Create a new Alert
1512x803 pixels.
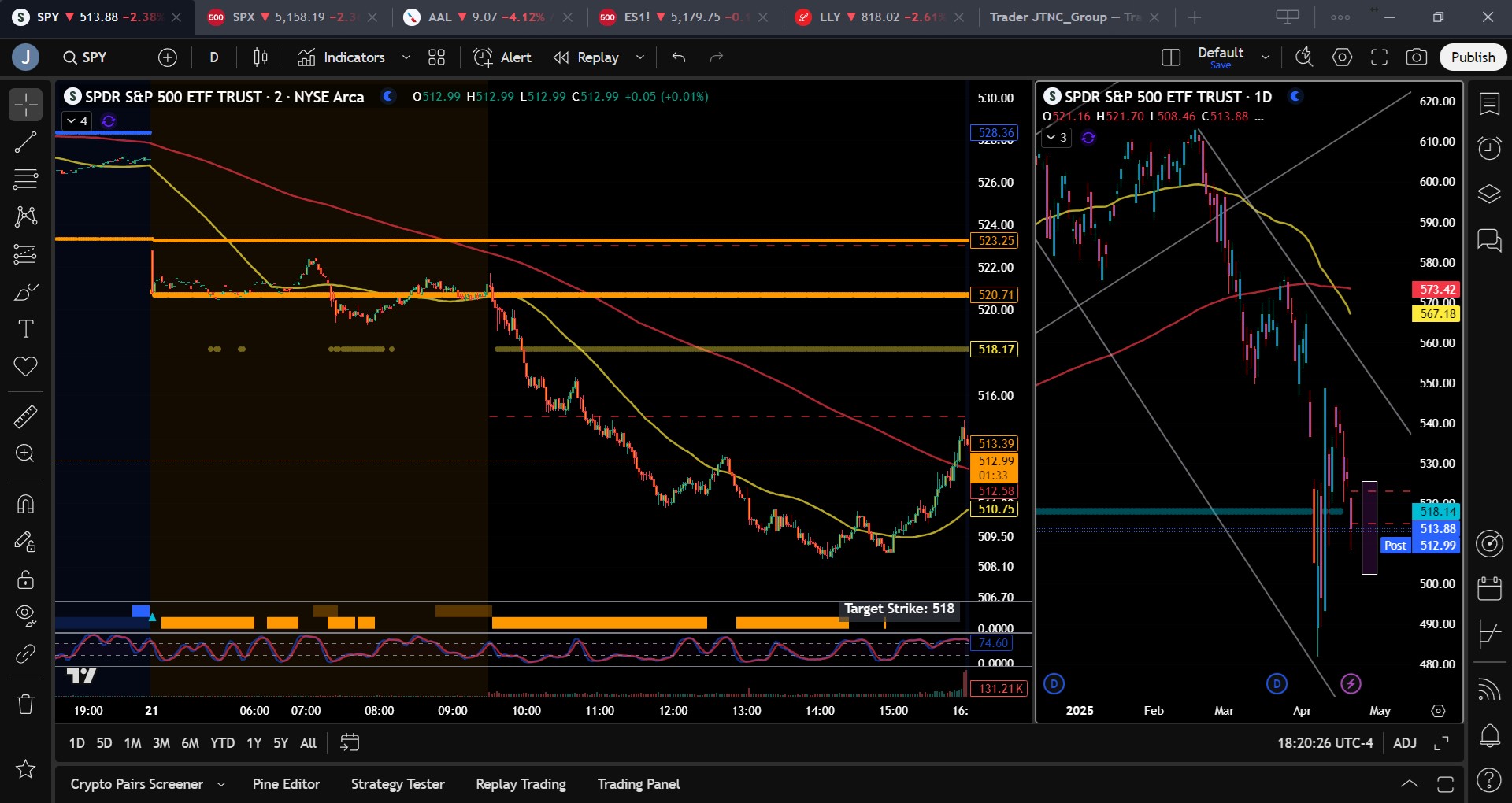coord(502,57)
